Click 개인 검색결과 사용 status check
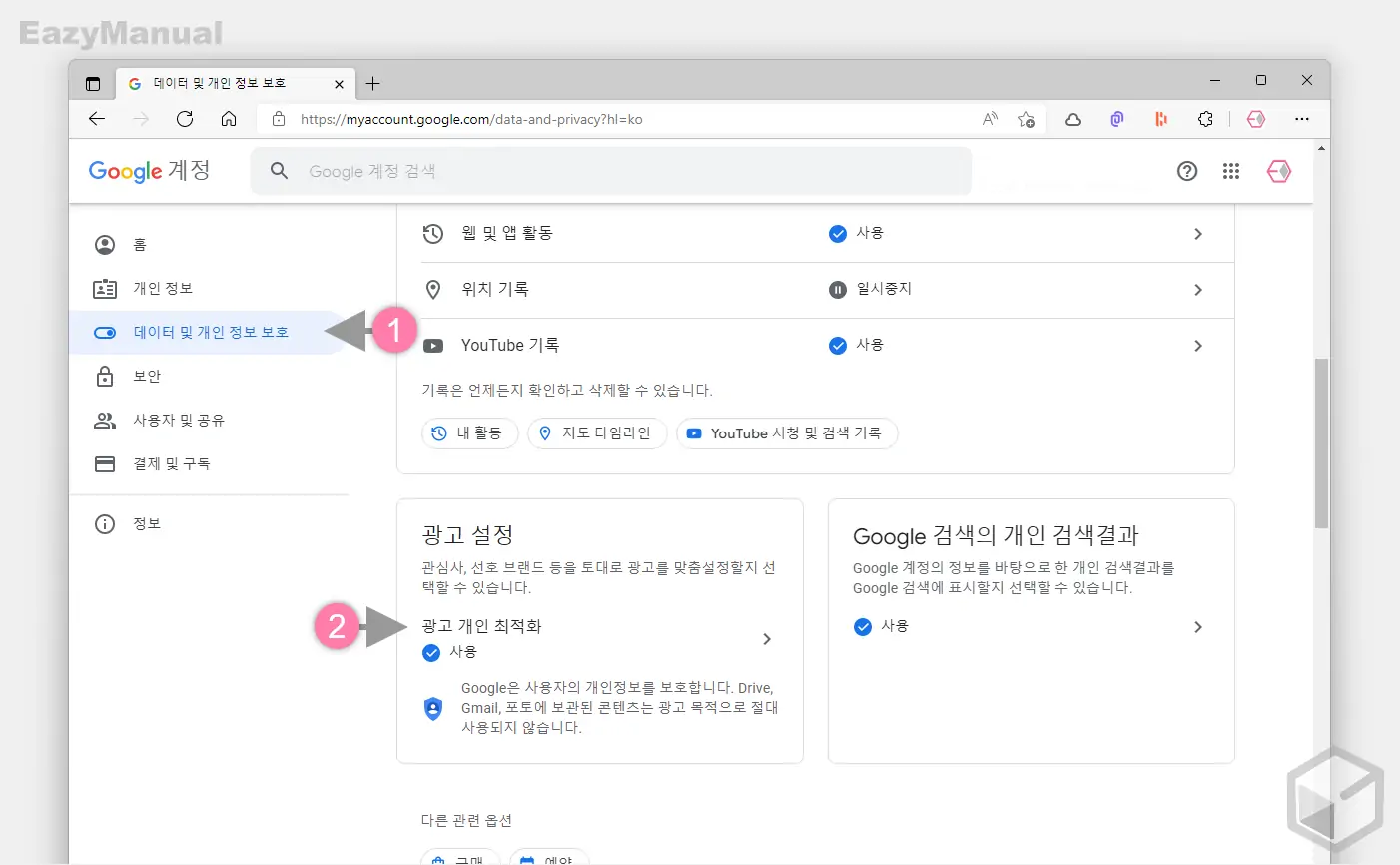The image size is (1400, 865). [863, 627]
